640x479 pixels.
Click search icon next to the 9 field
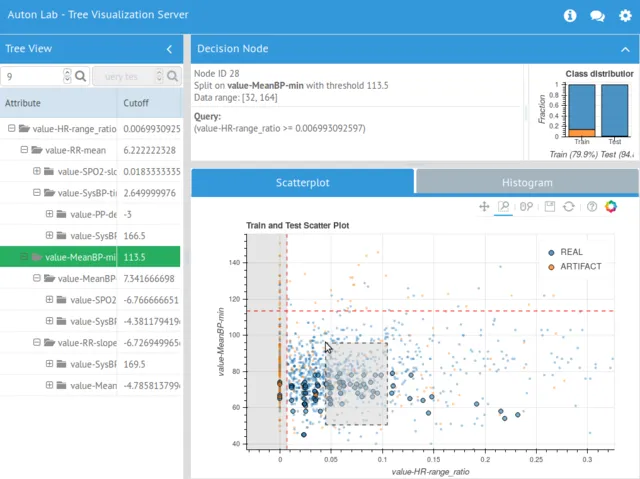click(x=80, y=76)
